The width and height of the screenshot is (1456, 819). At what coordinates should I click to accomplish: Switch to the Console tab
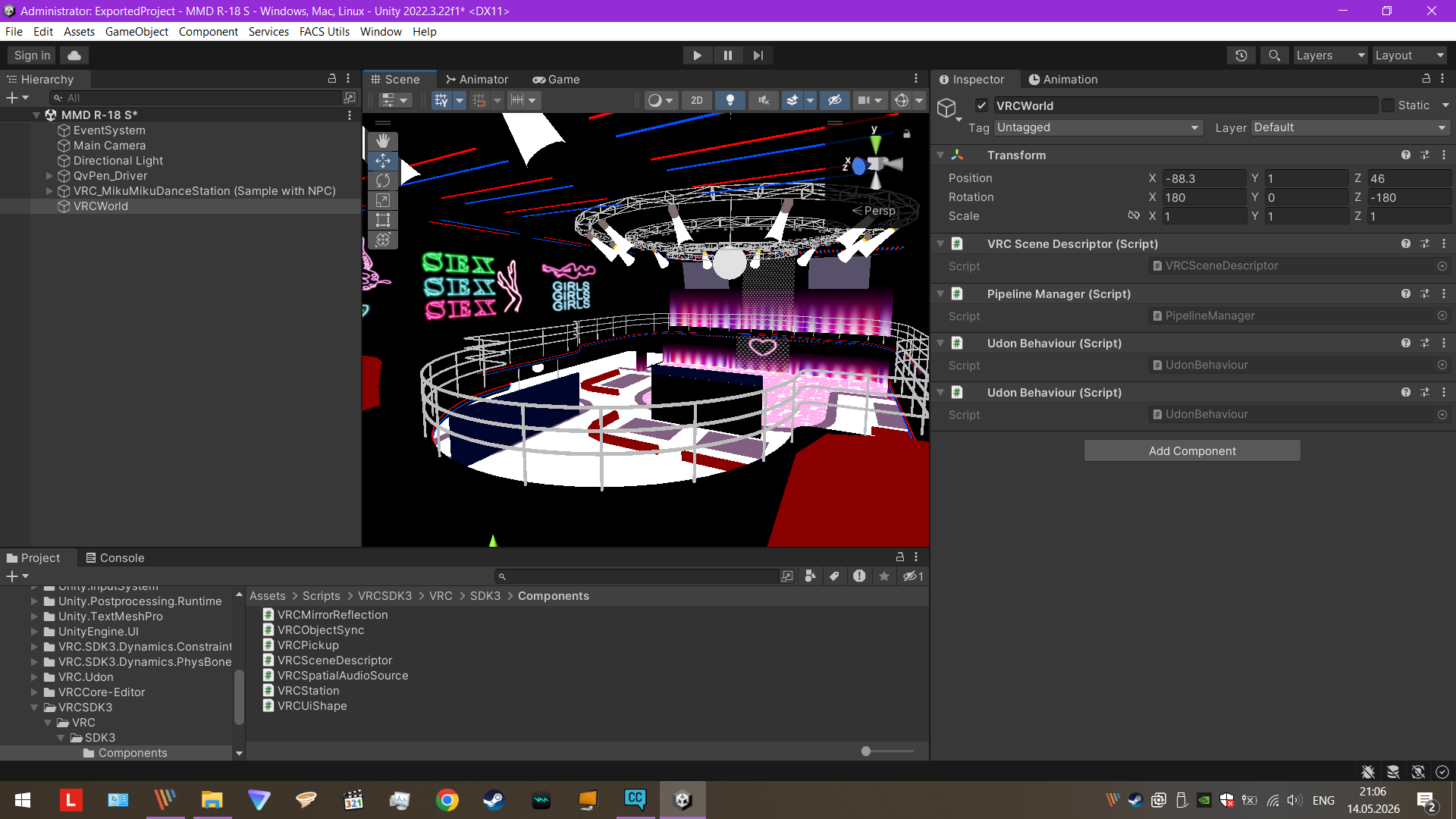[x=115, y=558]
